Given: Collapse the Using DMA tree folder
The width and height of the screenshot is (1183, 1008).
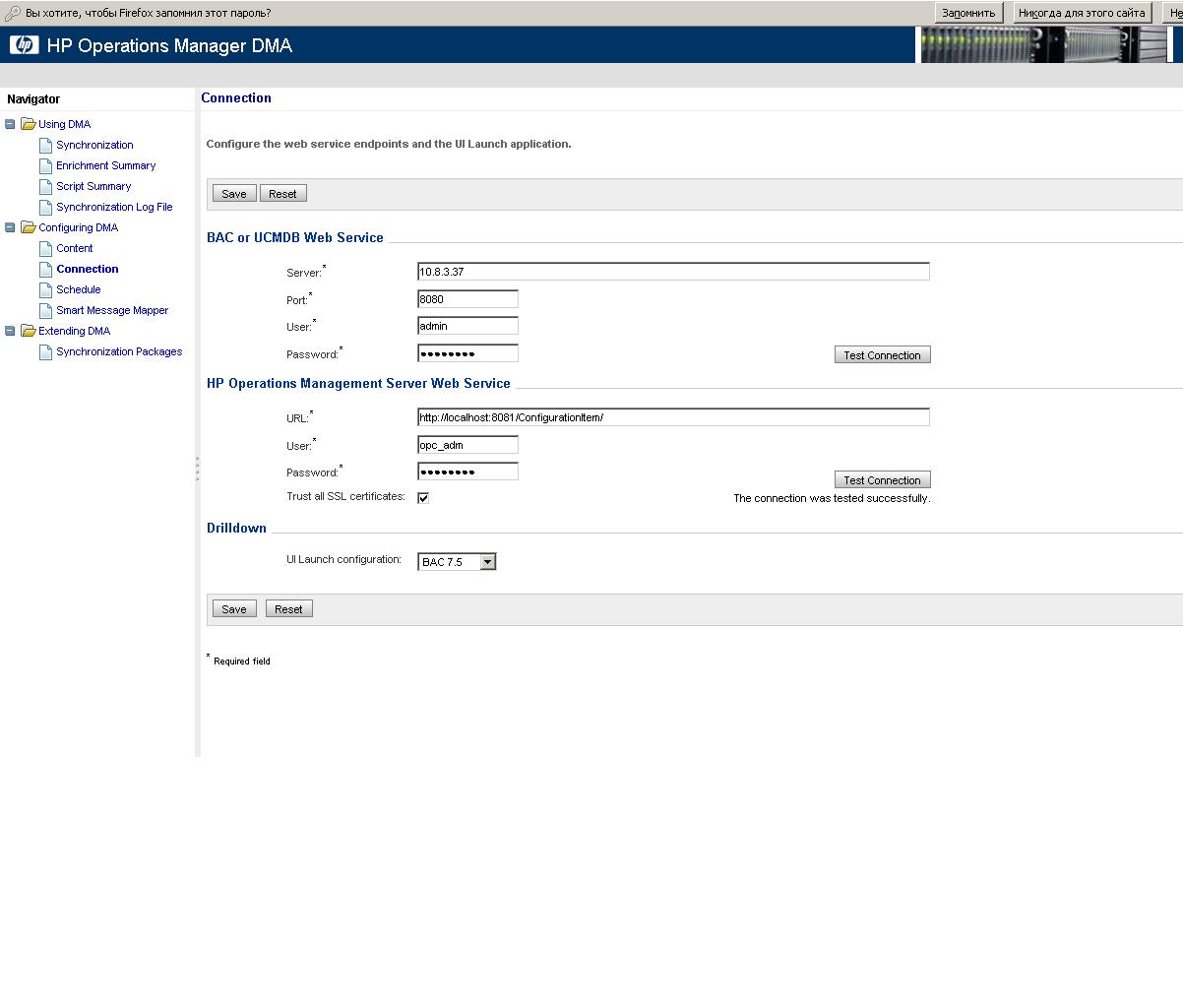Looking at the screenshot, I should coord(11,124).
